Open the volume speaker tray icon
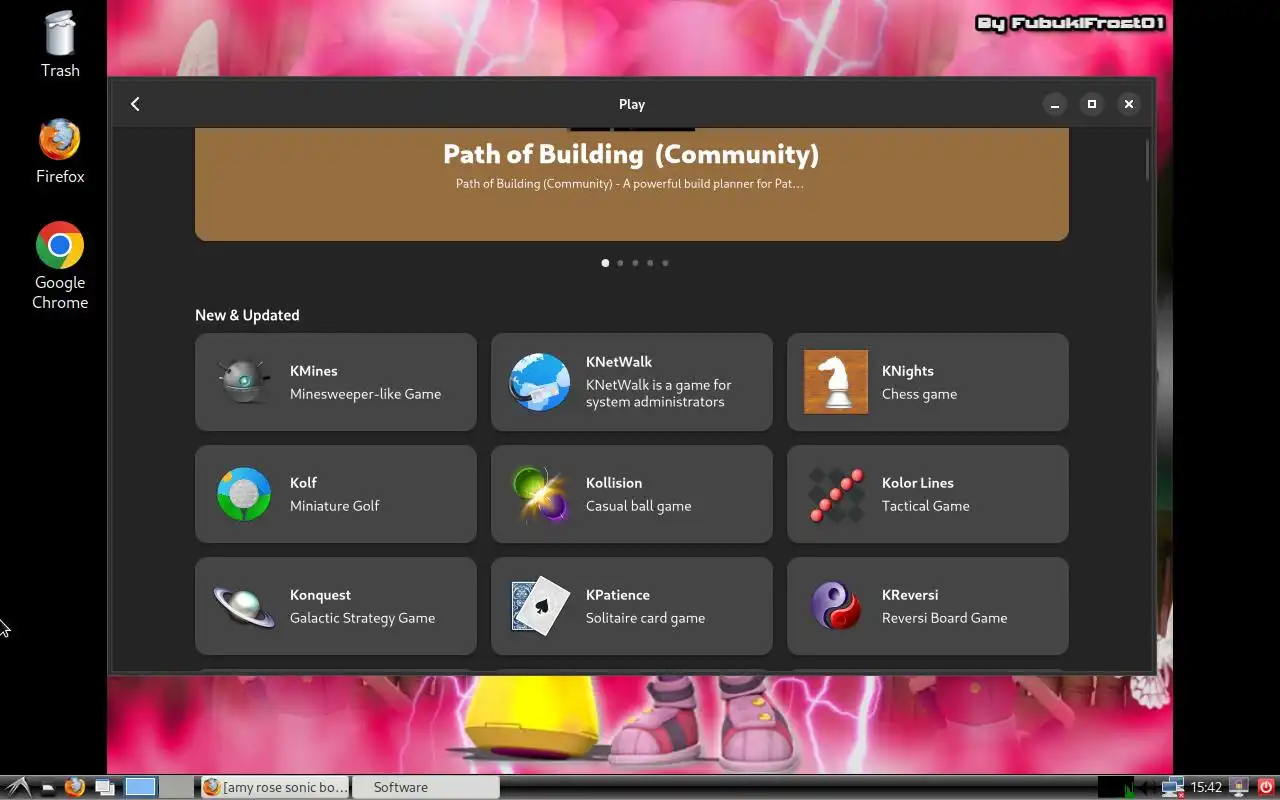The height and width of the screenshot is (800, 1280). 1147,787
